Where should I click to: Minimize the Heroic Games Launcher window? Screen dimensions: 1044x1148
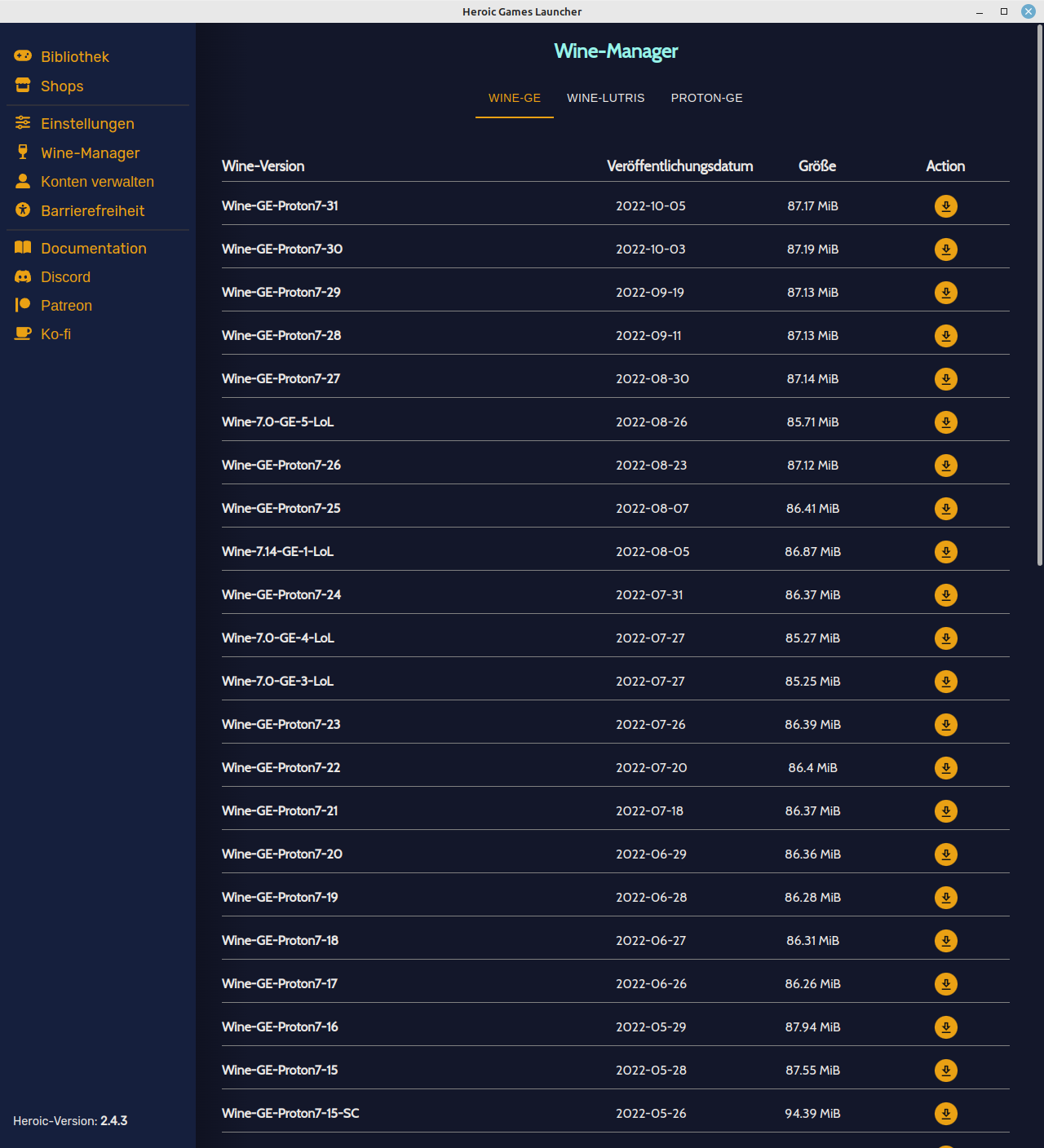[979, 11]
